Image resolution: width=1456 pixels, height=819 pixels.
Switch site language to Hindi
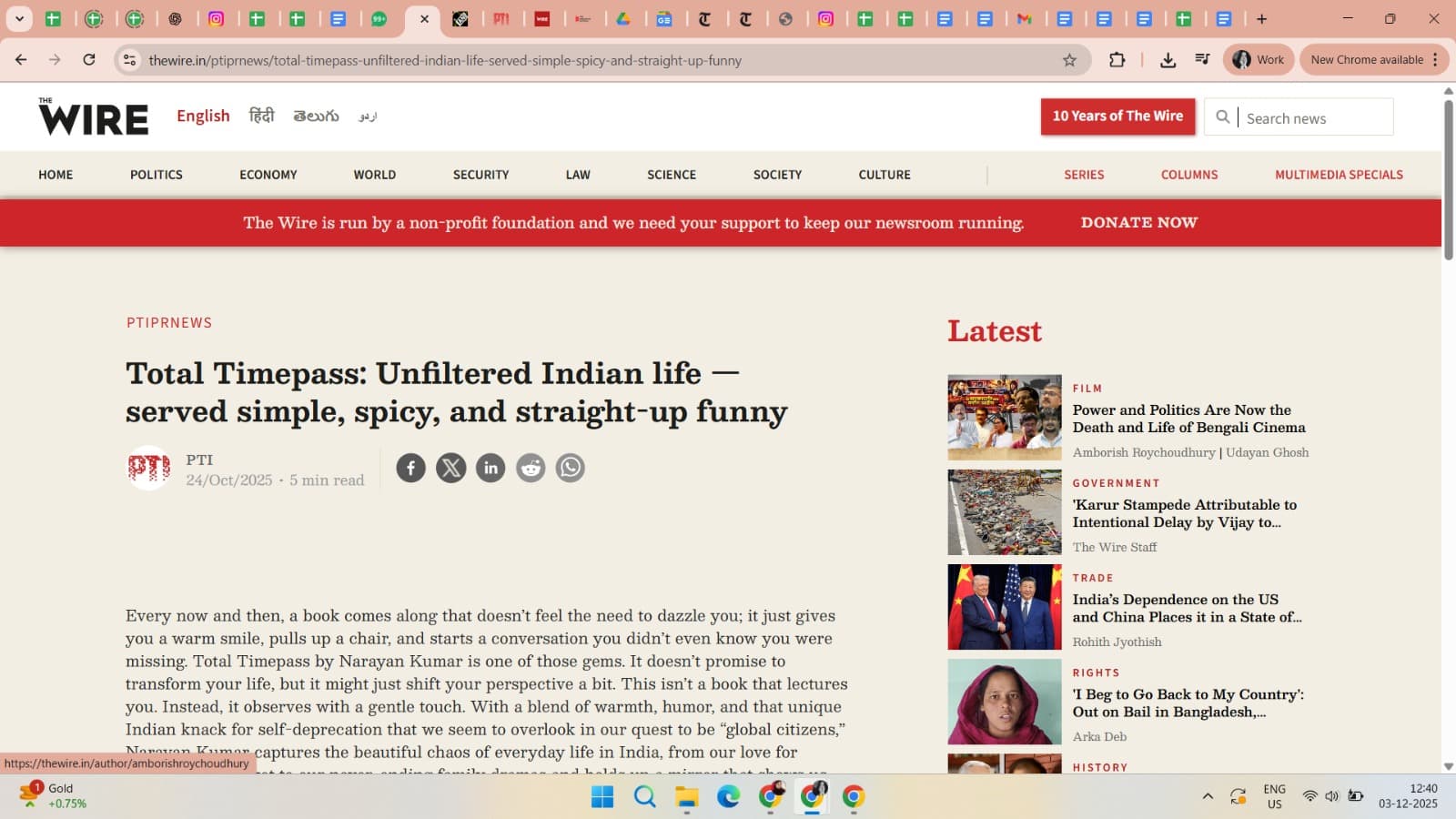click(261, 116)
